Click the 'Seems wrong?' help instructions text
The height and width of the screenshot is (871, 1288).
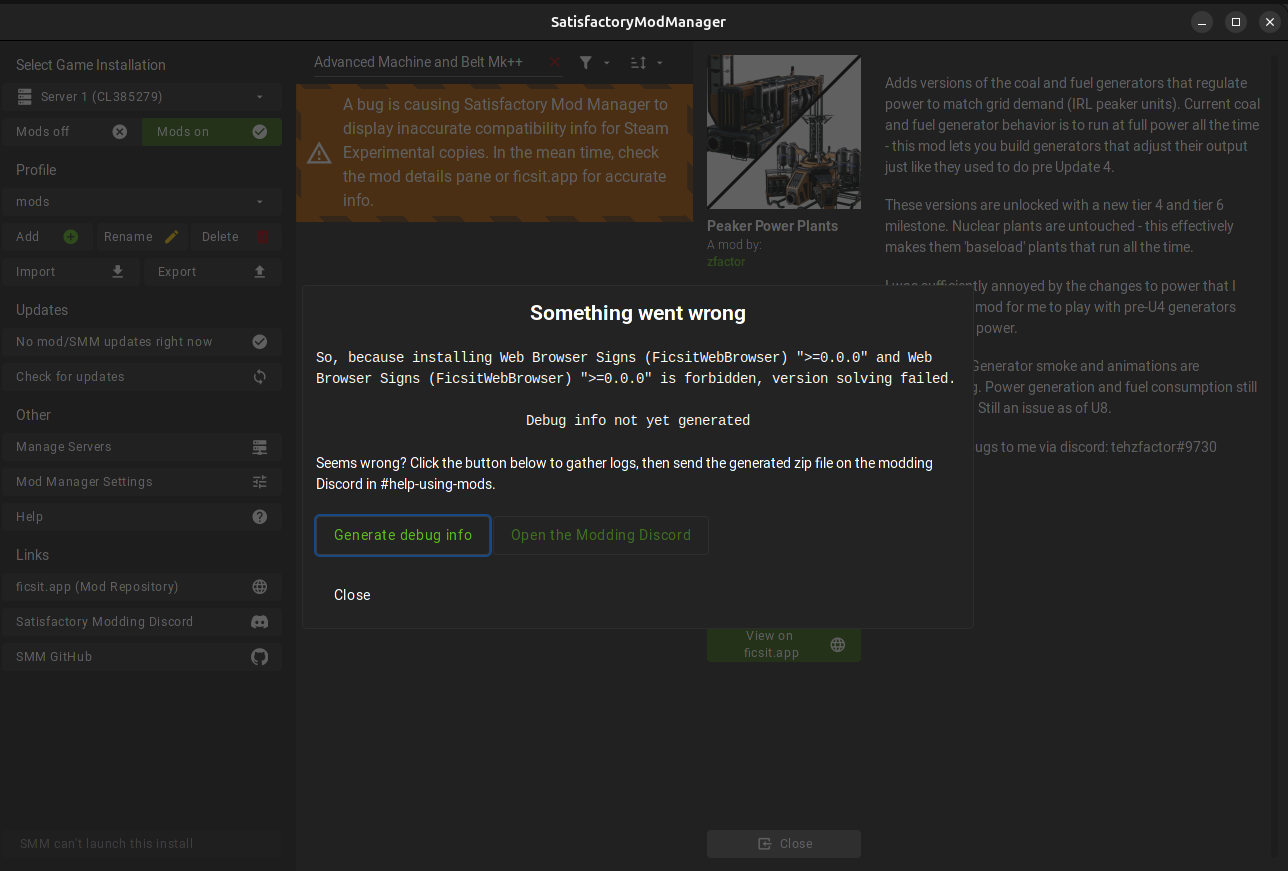click(625, 473)
